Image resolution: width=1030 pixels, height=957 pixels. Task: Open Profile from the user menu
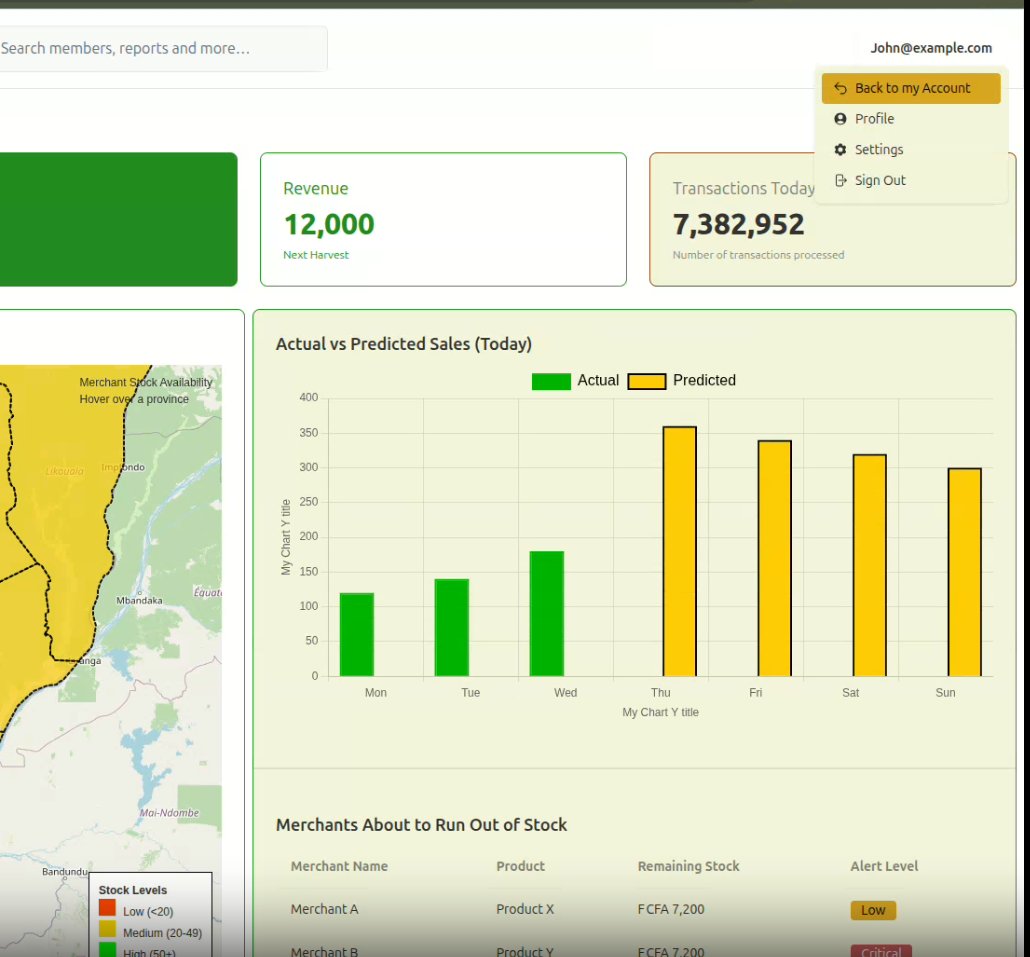click(x=910, y=119)
